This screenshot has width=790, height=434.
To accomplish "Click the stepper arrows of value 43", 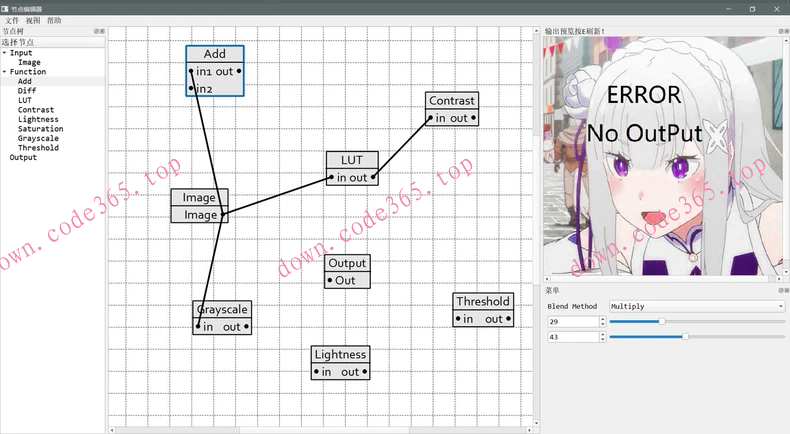I will pos(603,337).
